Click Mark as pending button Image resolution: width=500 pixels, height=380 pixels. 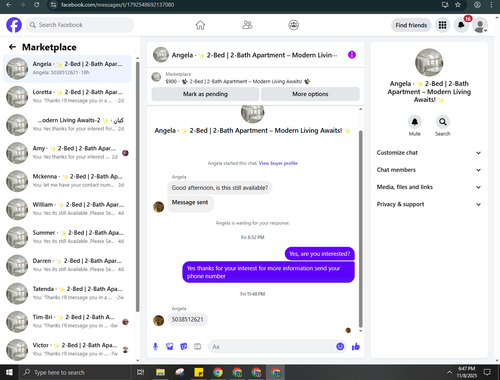coord(205,94)
